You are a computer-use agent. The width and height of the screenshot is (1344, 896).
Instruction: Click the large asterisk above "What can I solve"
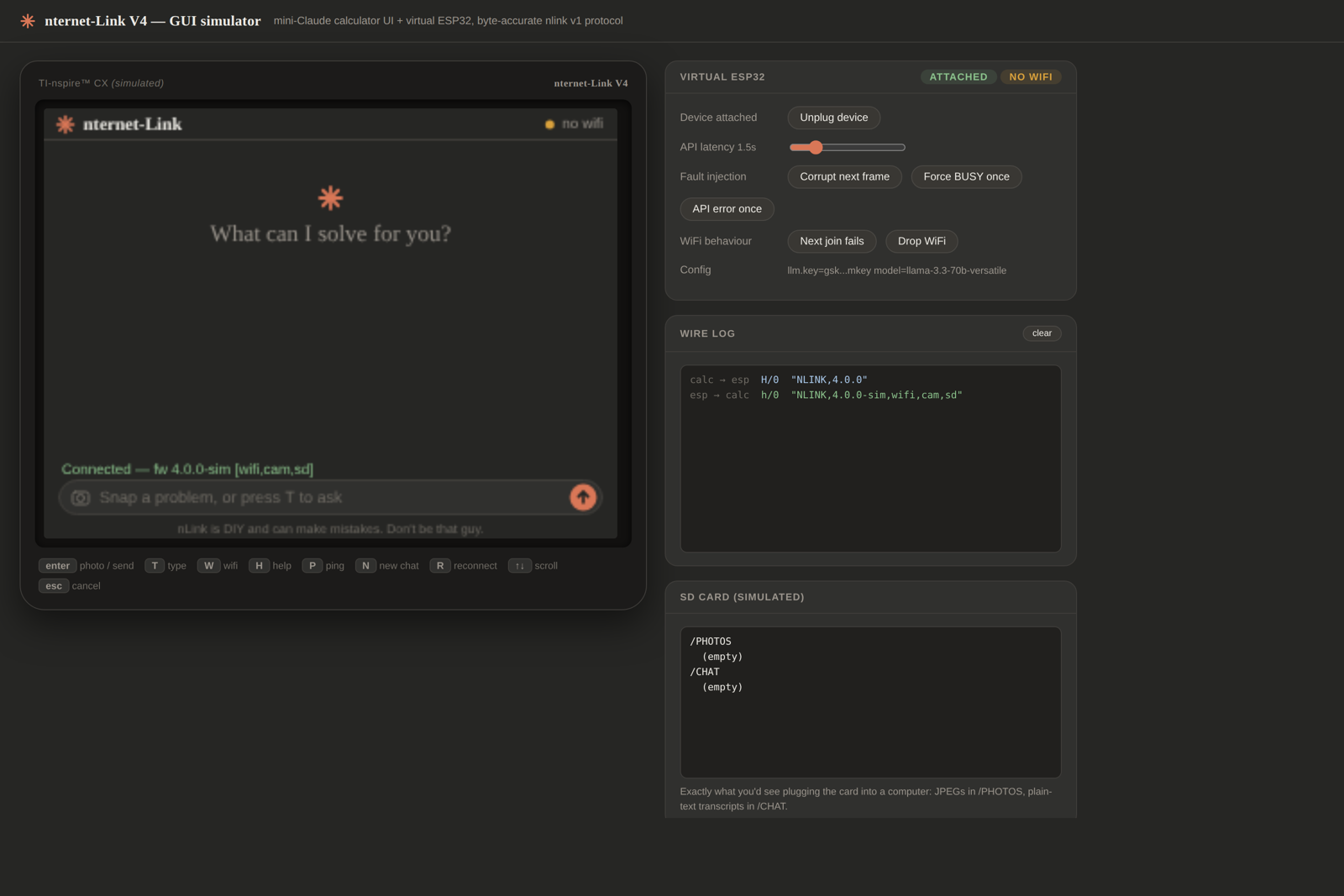pyautogui.click(x=330, y=198)
